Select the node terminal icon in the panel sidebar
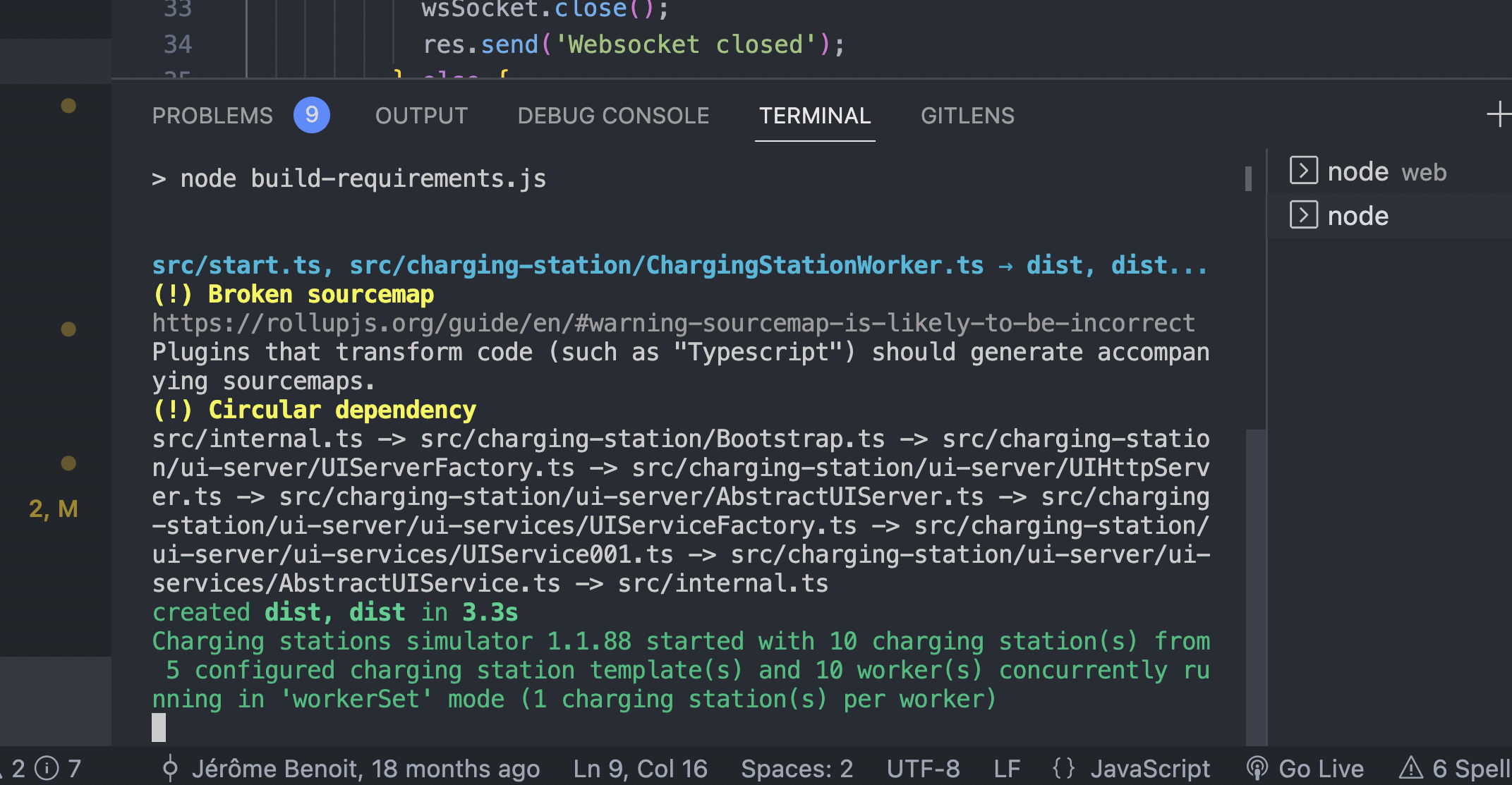The image size is (1512, 785). 1305,215
